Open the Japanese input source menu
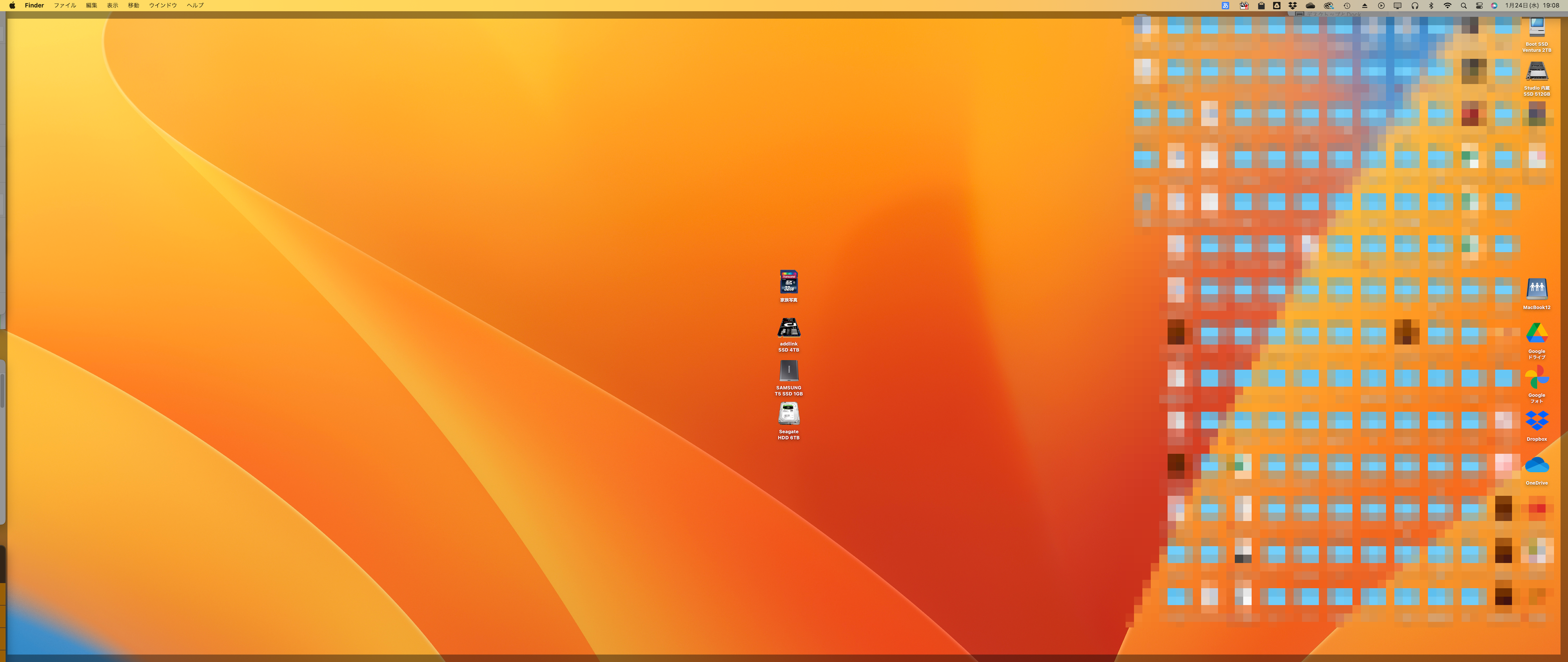 1225,6
